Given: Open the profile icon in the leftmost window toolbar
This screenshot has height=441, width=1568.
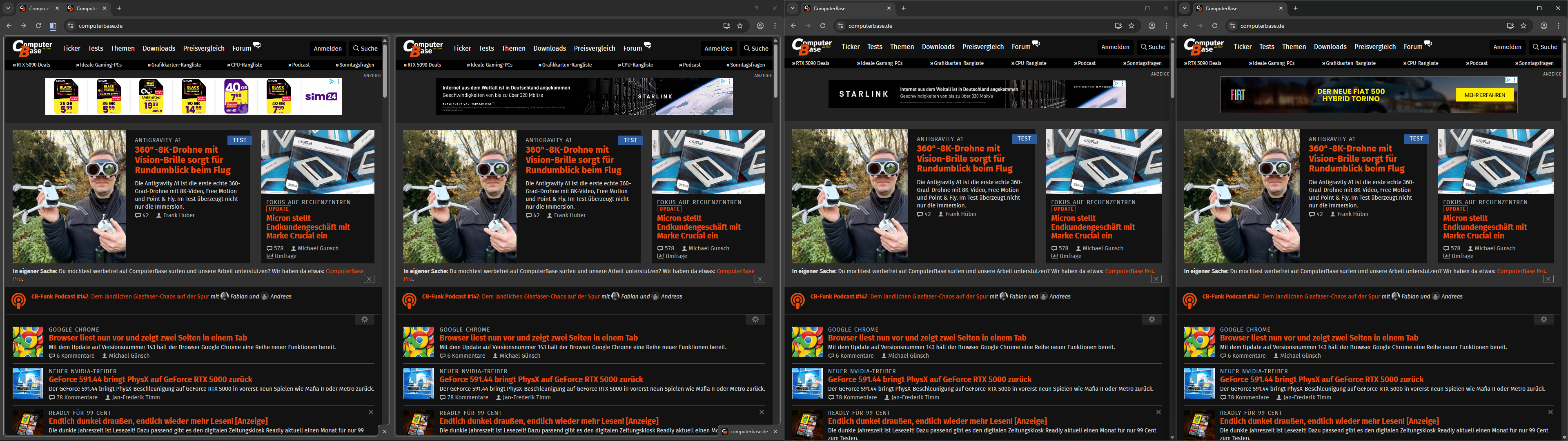Looking at the screenshot, I should click(760, 26).
